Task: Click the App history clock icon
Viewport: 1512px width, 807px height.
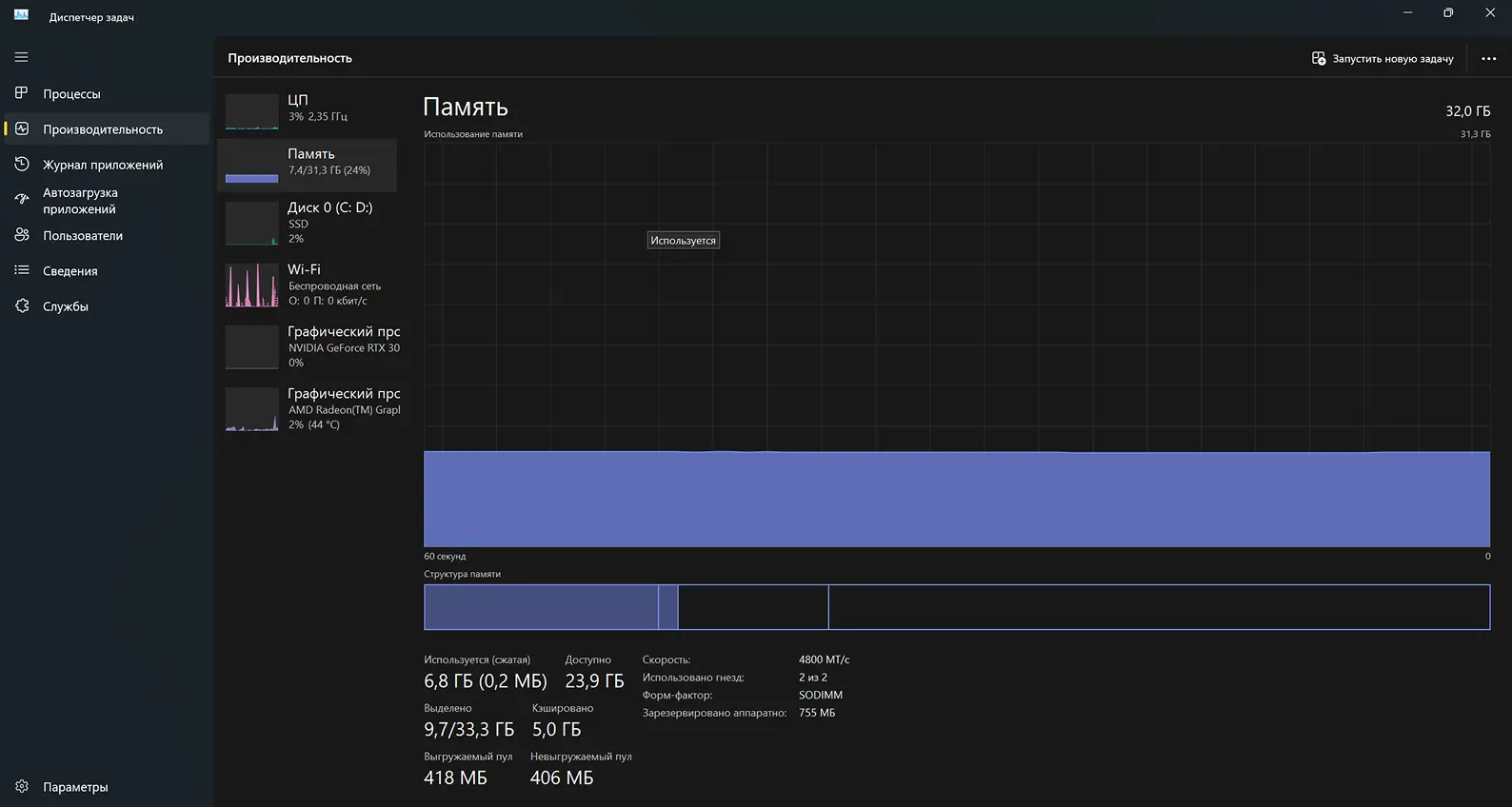Action: [x=22, y=165]
